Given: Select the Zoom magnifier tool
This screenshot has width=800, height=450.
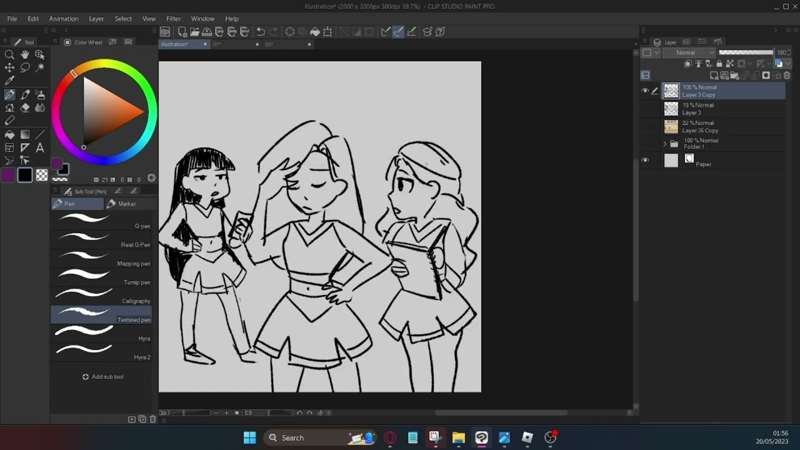Looking at the screenshot, I should [x=9, y=55].
